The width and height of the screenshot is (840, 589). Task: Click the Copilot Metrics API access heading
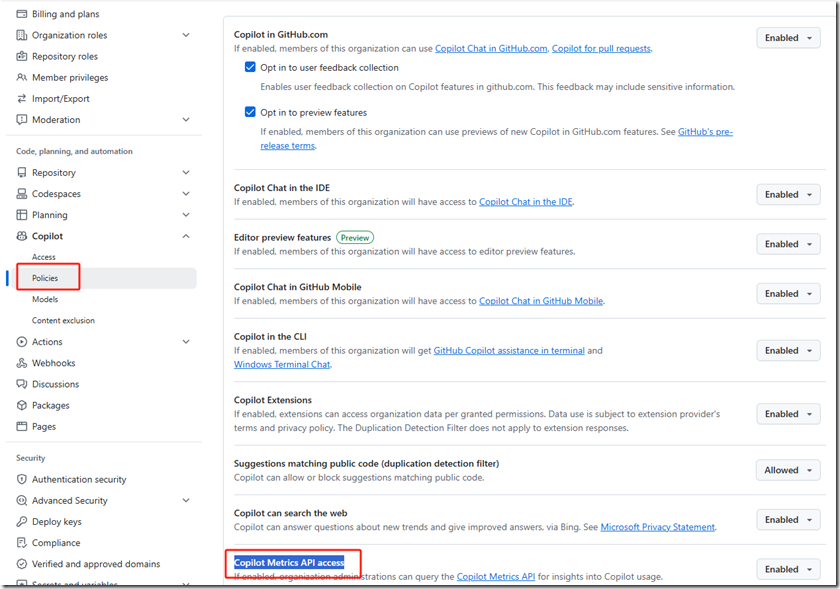(x=289, y=562)
